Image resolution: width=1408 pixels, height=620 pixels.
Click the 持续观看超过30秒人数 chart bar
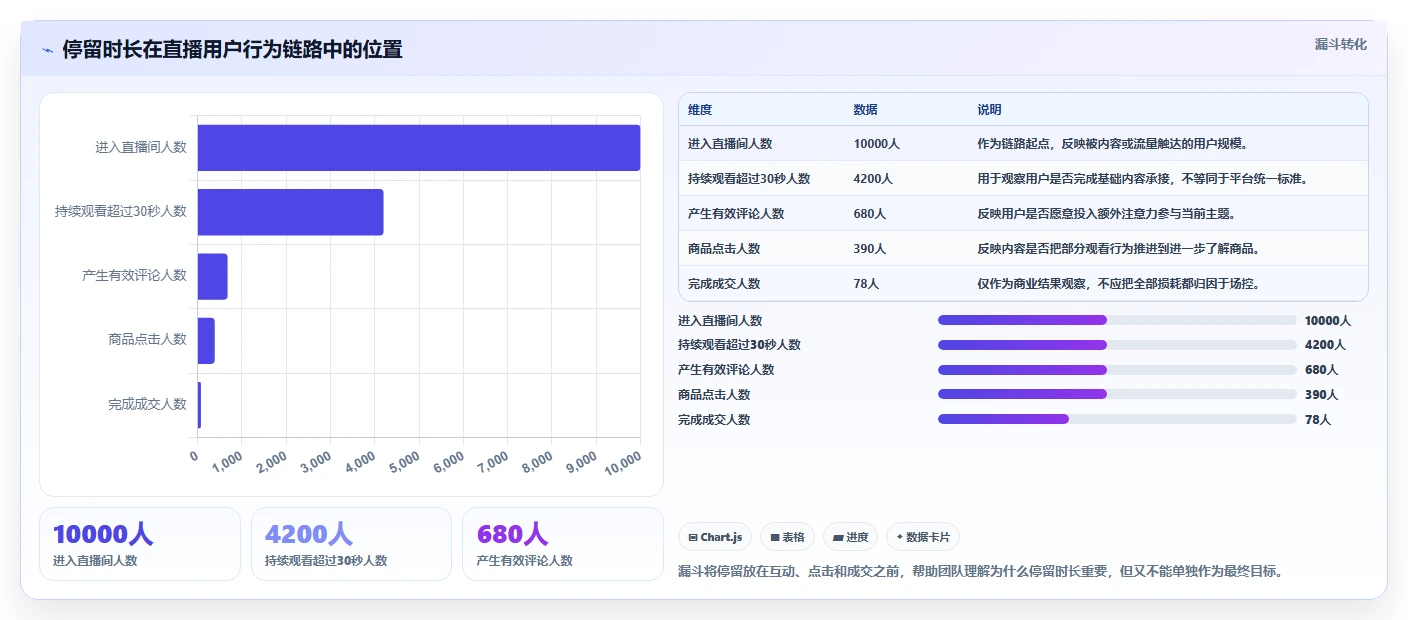[291, 212]
